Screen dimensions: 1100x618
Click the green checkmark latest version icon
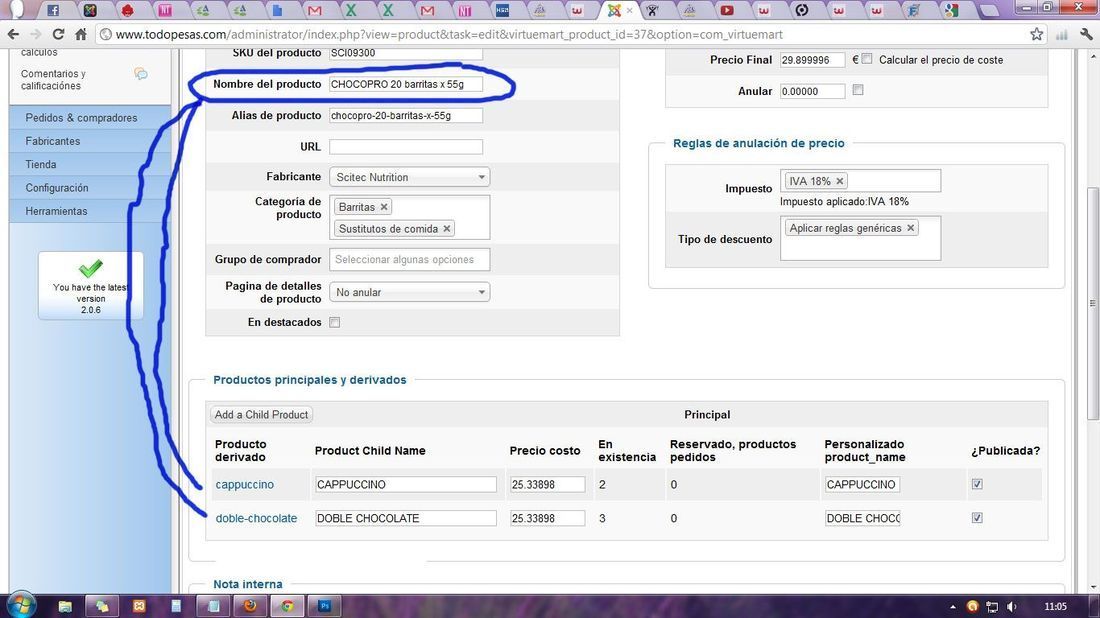point(90,268)
